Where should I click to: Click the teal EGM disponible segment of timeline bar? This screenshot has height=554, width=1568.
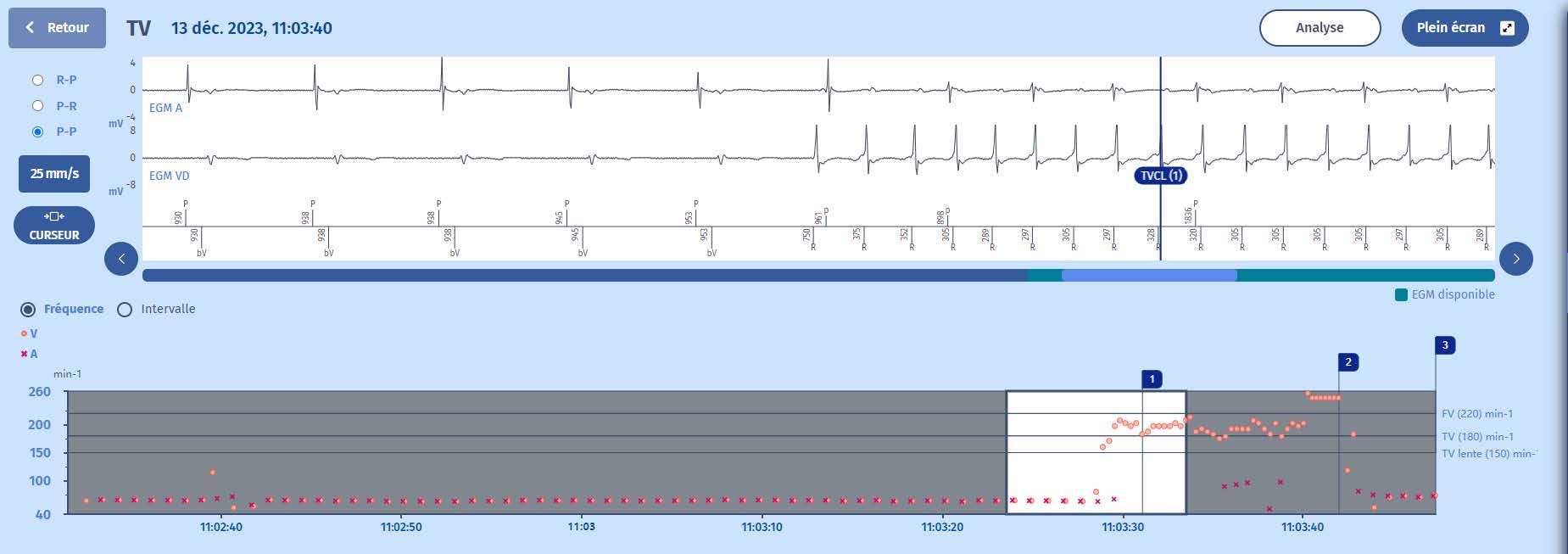pyautogui.click(x=1365, y=276)
